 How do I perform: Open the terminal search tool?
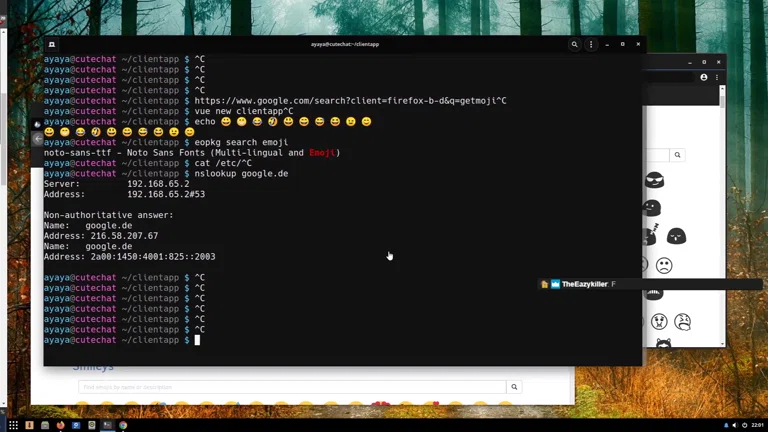tap(575, 44)
